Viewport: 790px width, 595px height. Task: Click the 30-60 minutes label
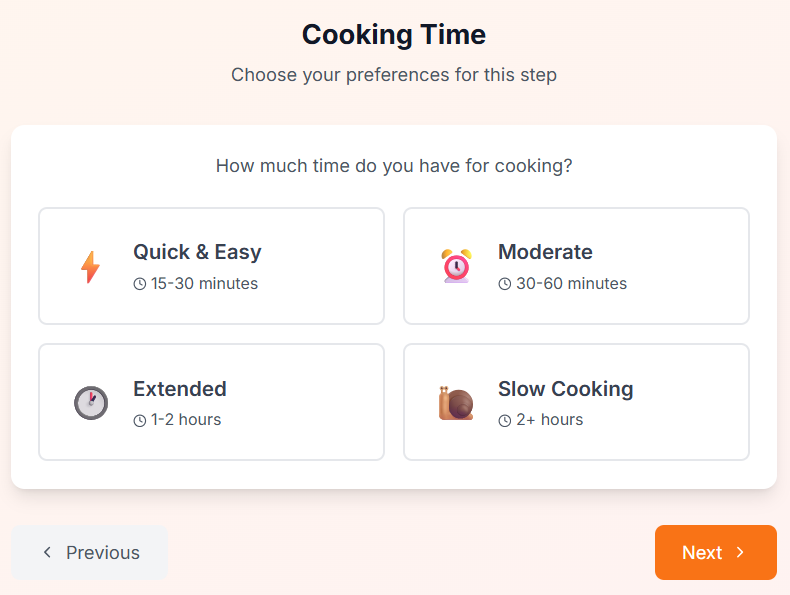pyautogui.click(x=571, y=284)
